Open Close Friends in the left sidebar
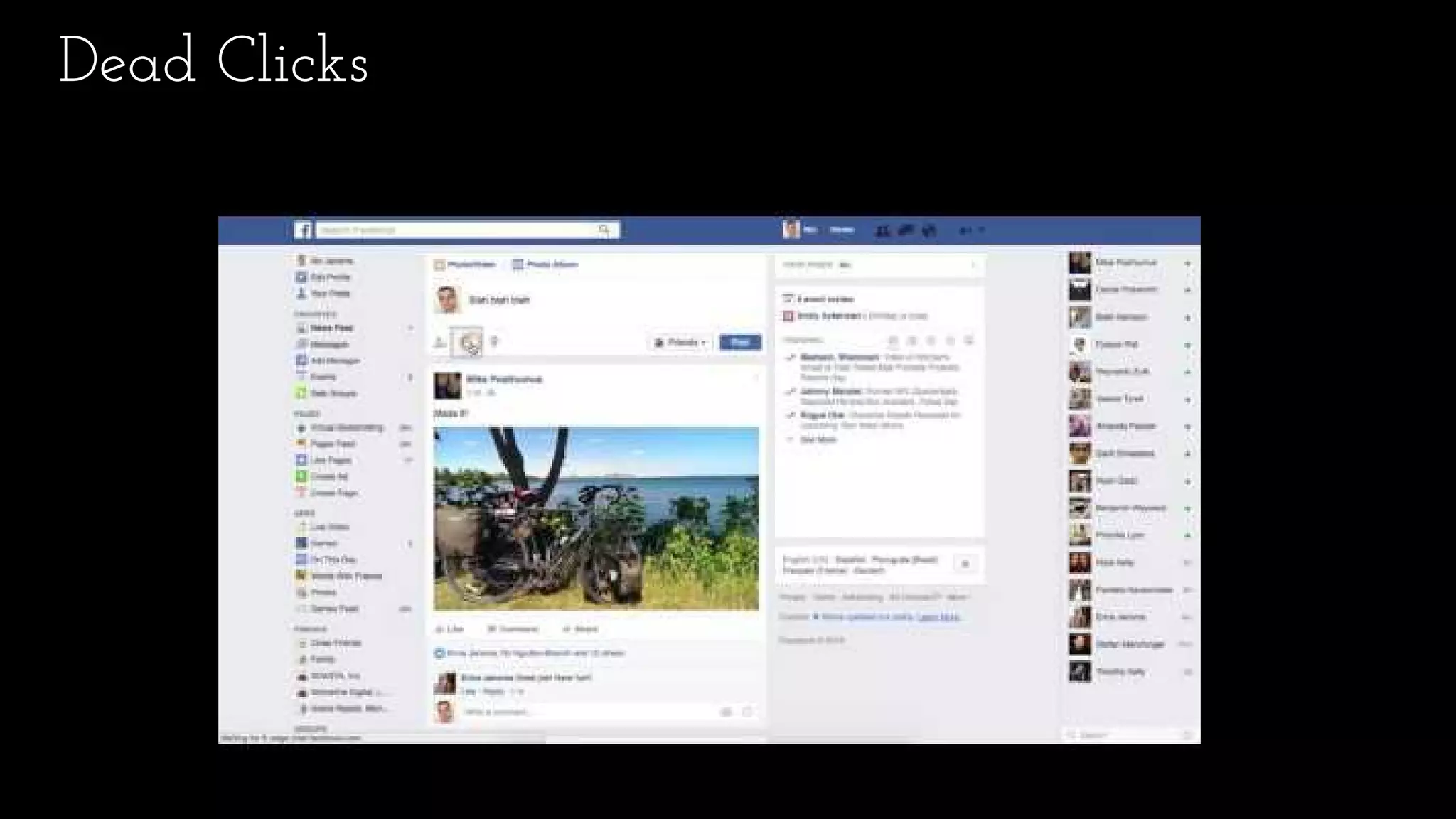 (336, 643)
